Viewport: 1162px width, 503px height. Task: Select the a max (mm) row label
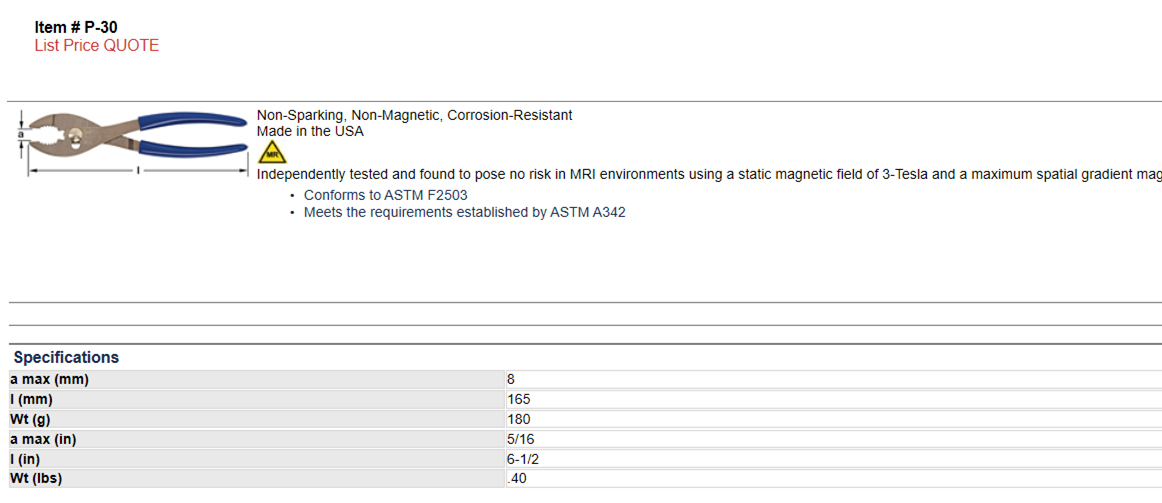[257, 380]
